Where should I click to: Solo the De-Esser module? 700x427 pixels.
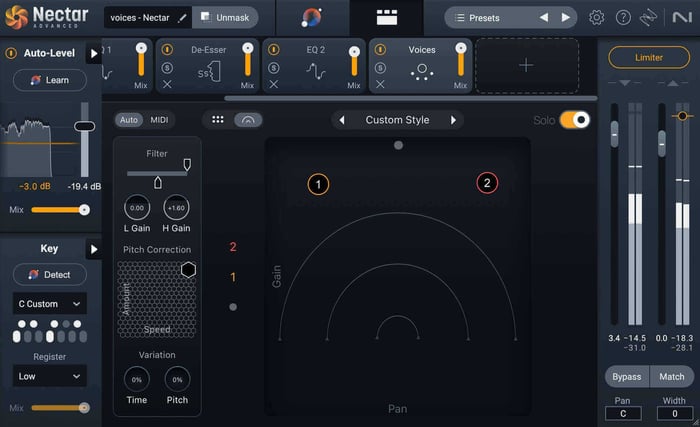167,68
